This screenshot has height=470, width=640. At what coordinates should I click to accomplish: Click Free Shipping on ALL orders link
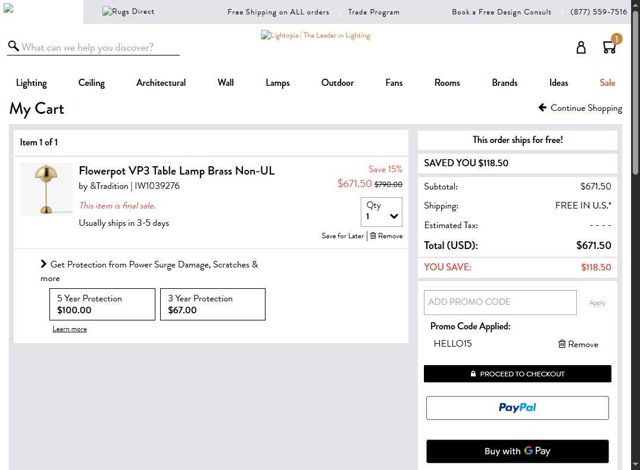(x=278, y=12)
